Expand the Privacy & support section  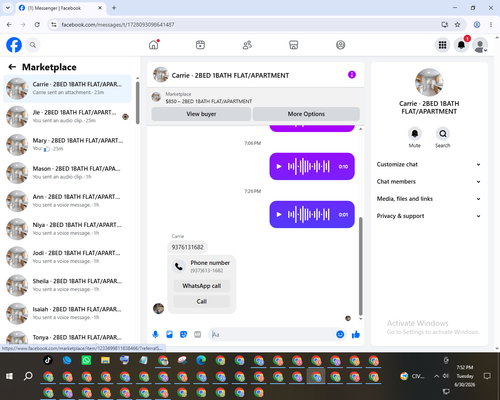tap(429, 216)
